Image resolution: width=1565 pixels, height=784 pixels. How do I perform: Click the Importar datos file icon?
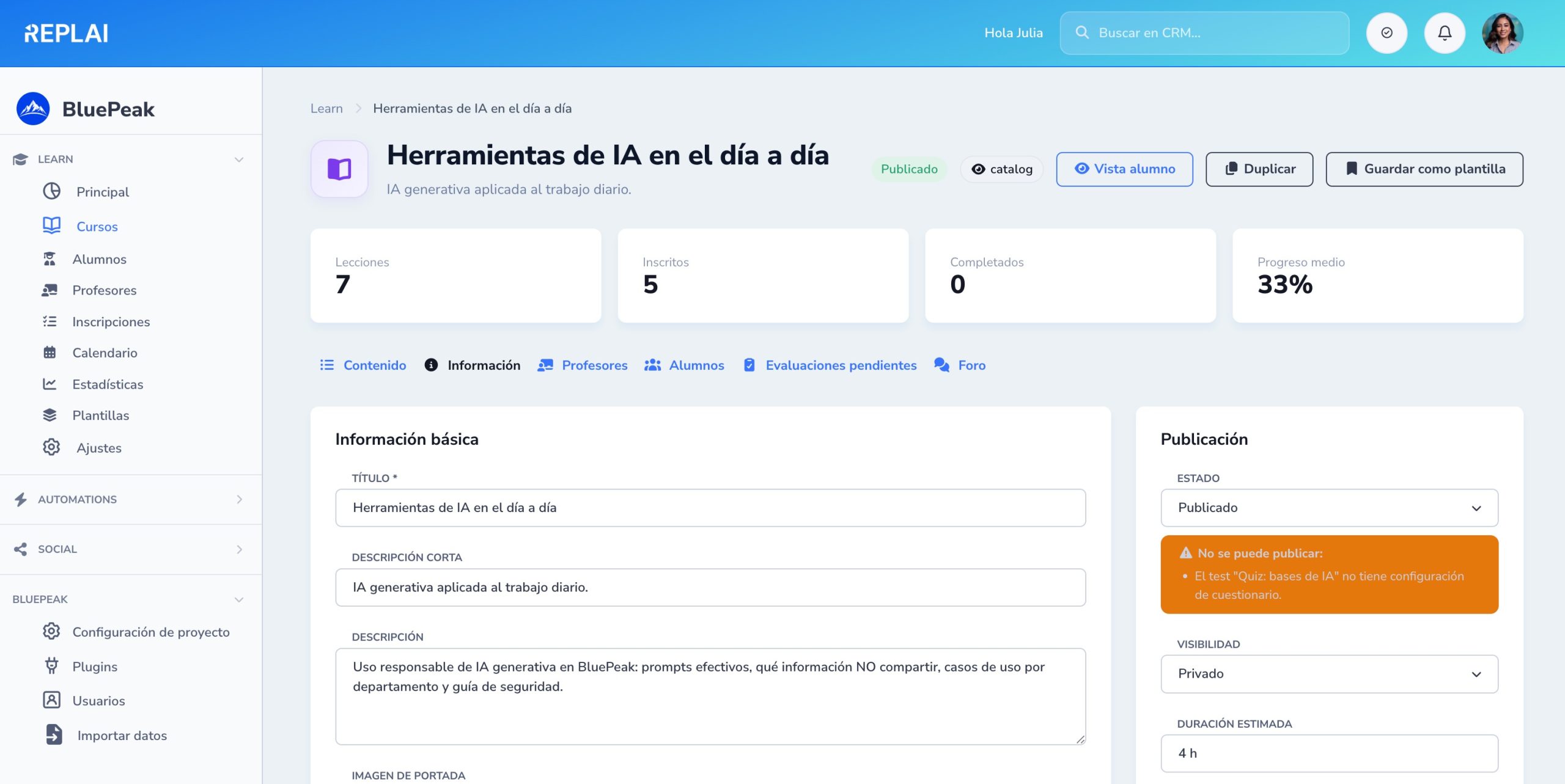[x=54, y=735]
